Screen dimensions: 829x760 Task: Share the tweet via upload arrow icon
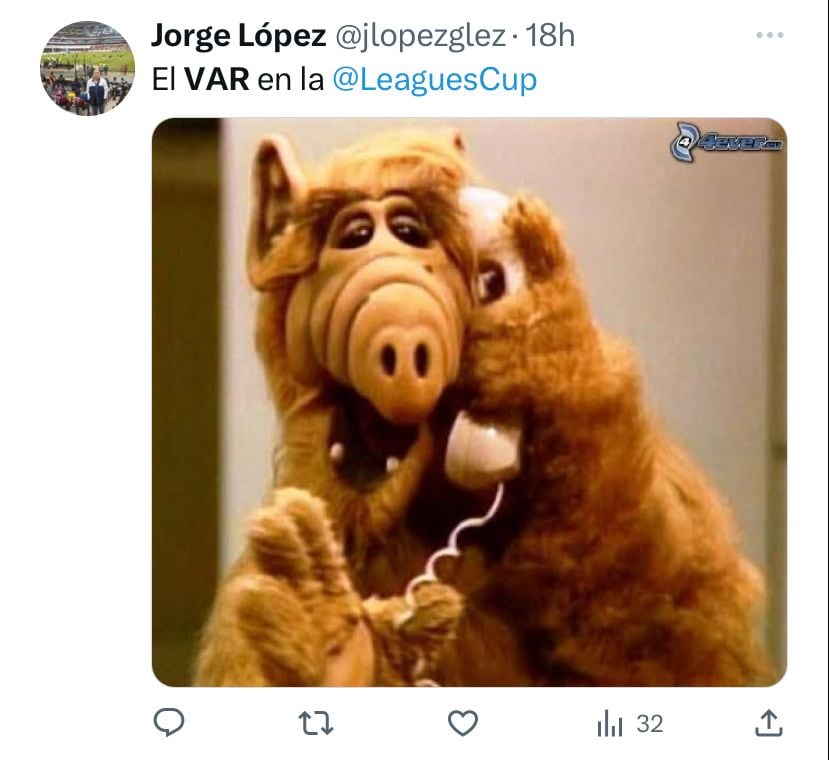point(768,723)
